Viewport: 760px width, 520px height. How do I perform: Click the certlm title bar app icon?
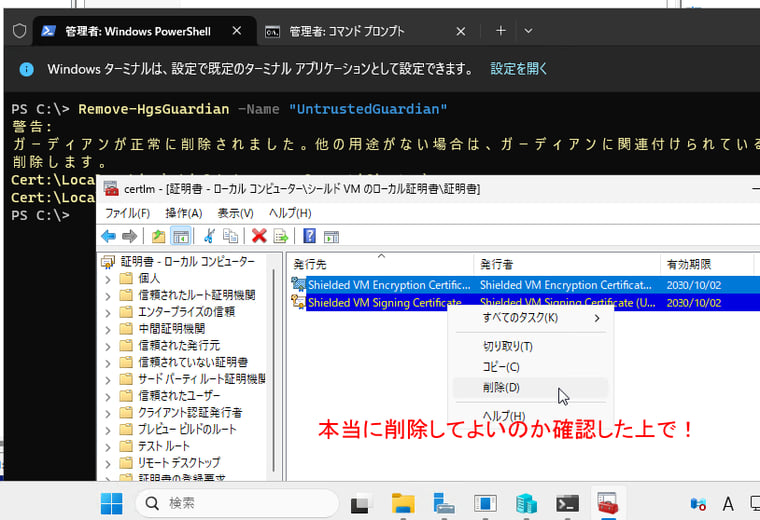click(x=111, y=188)
